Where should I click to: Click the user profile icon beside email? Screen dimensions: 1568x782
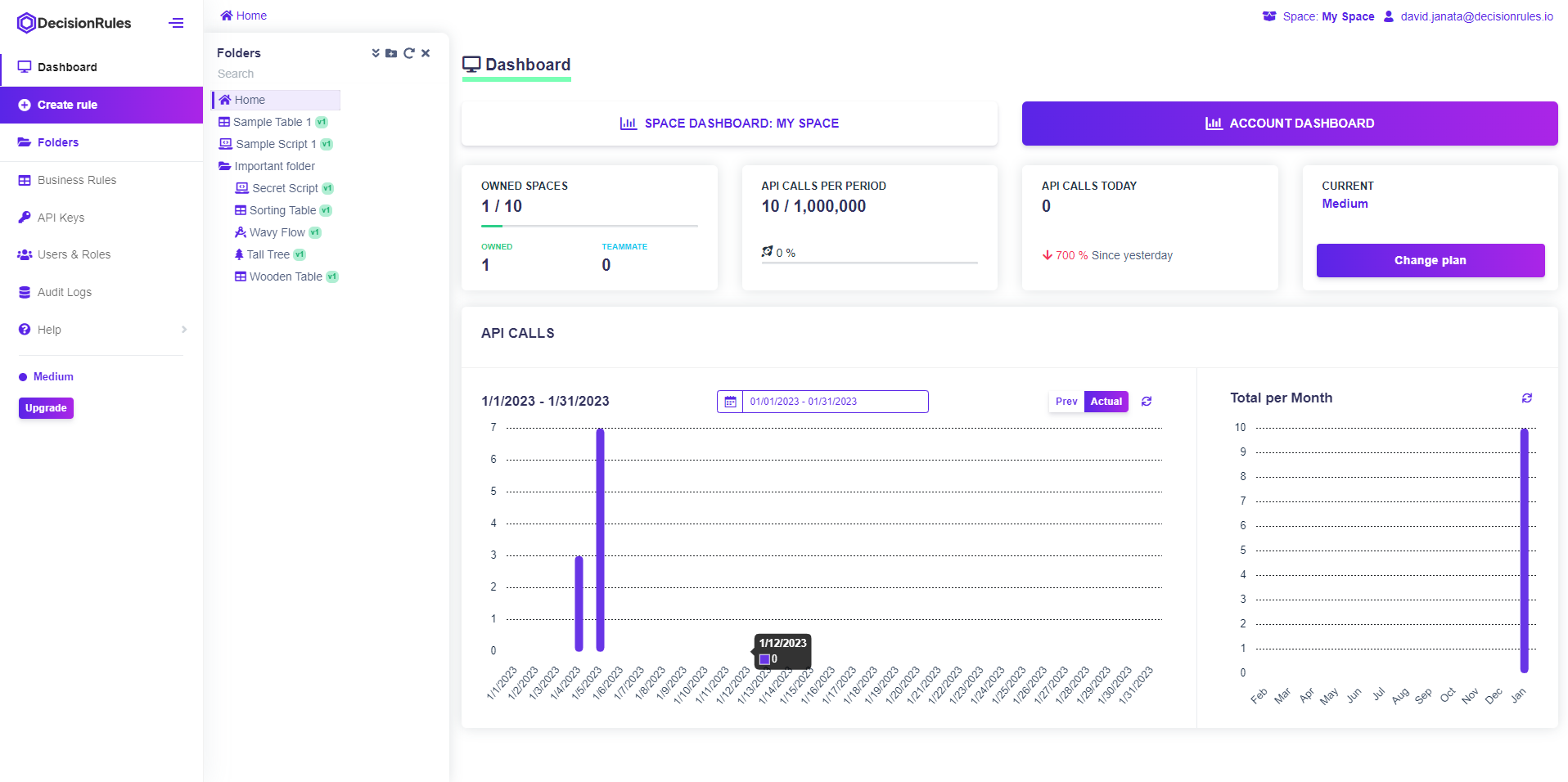pyautogui.click(x=1388, y=16)
